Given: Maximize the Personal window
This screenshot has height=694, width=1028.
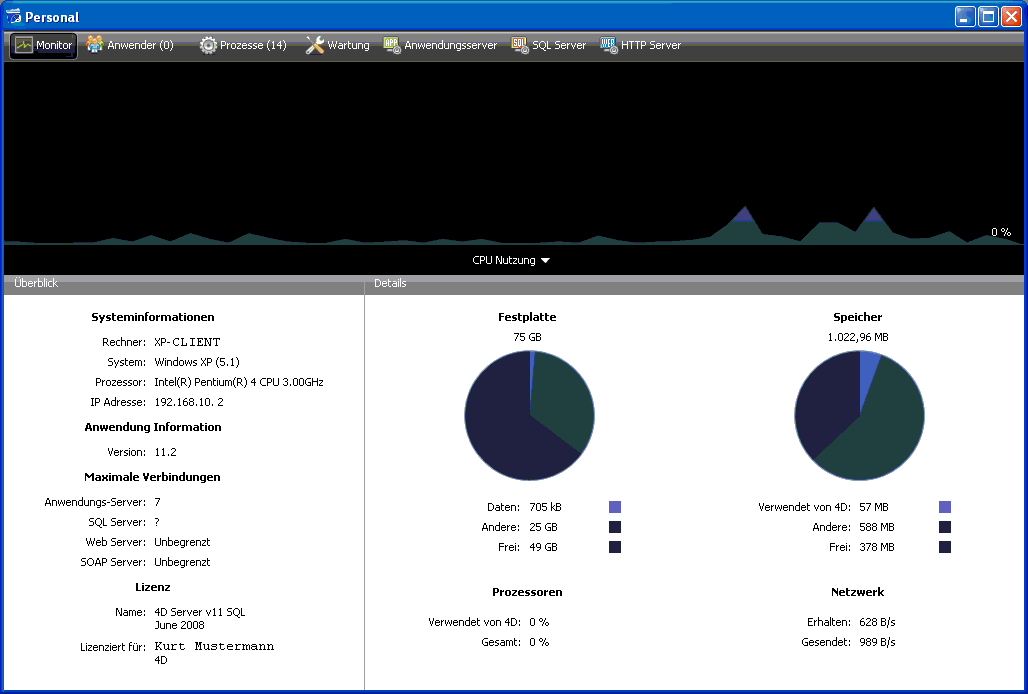Looking at the screenshot, I should coord(988,16).
